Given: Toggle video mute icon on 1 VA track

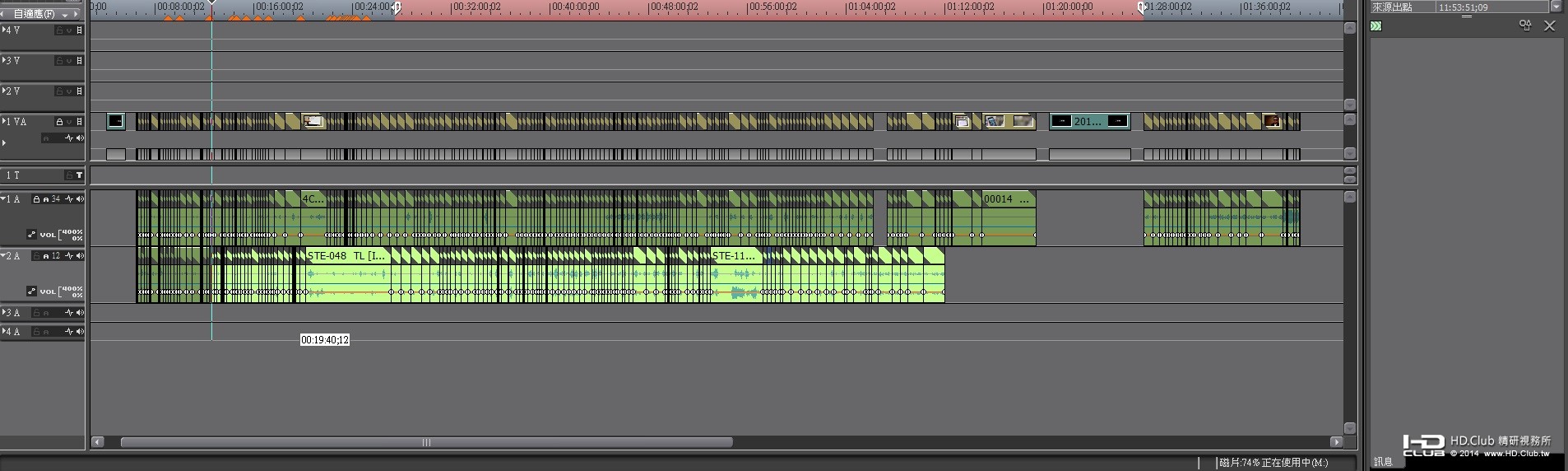Looking at the screenshot, I should 79,122.
